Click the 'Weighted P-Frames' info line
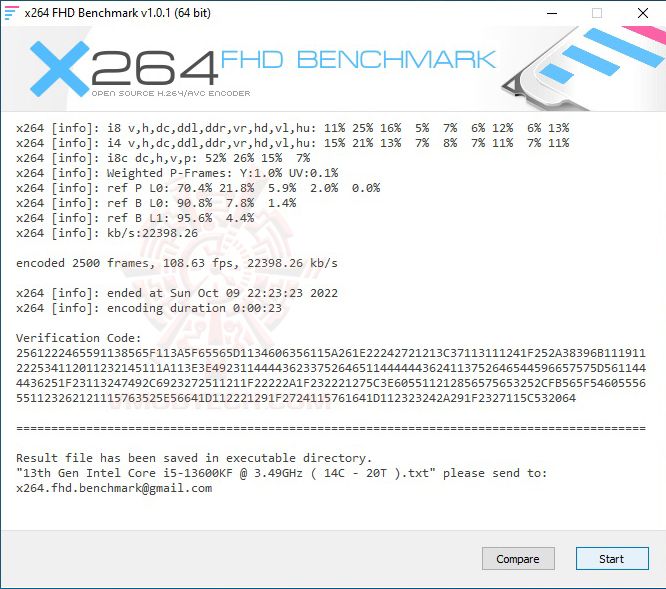 tap(177, 173)
